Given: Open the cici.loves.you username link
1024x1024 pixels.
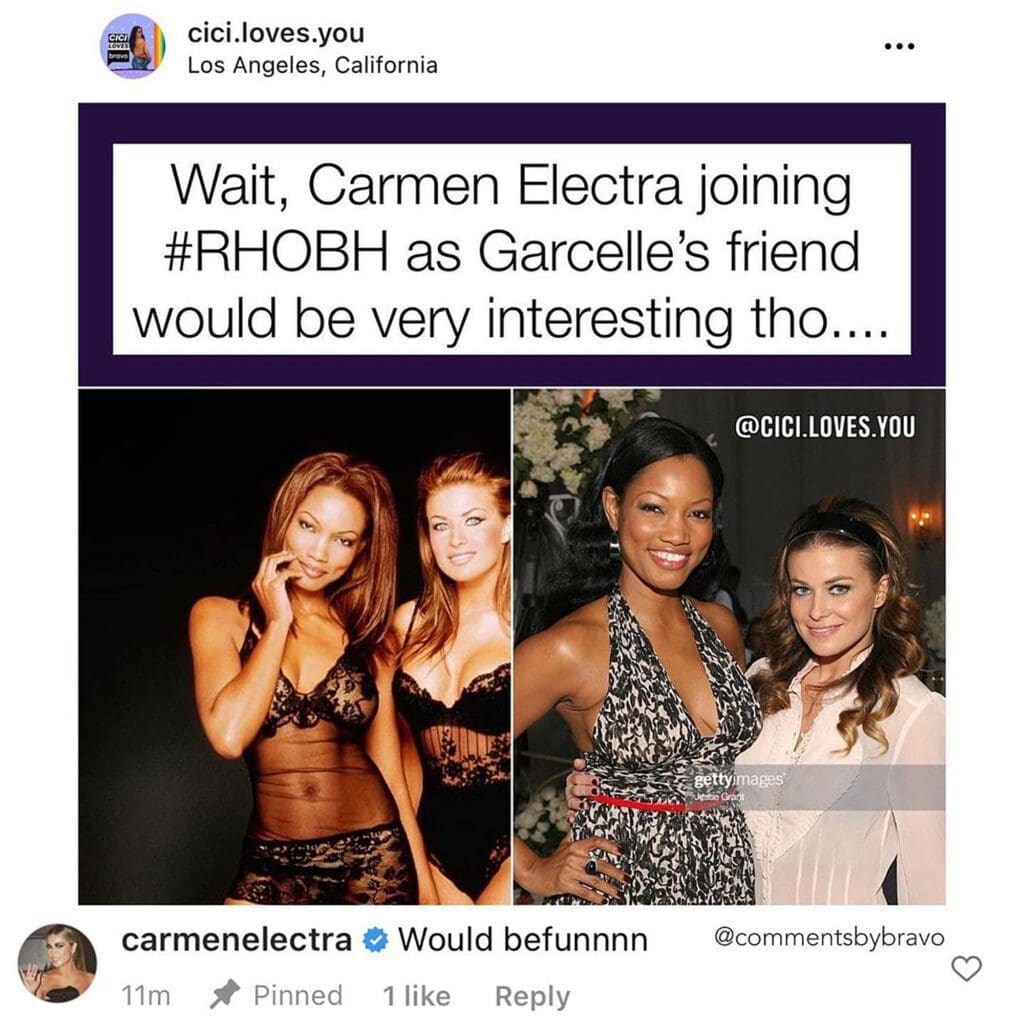Looking at the screenshot, I should (x=276, y=33).
